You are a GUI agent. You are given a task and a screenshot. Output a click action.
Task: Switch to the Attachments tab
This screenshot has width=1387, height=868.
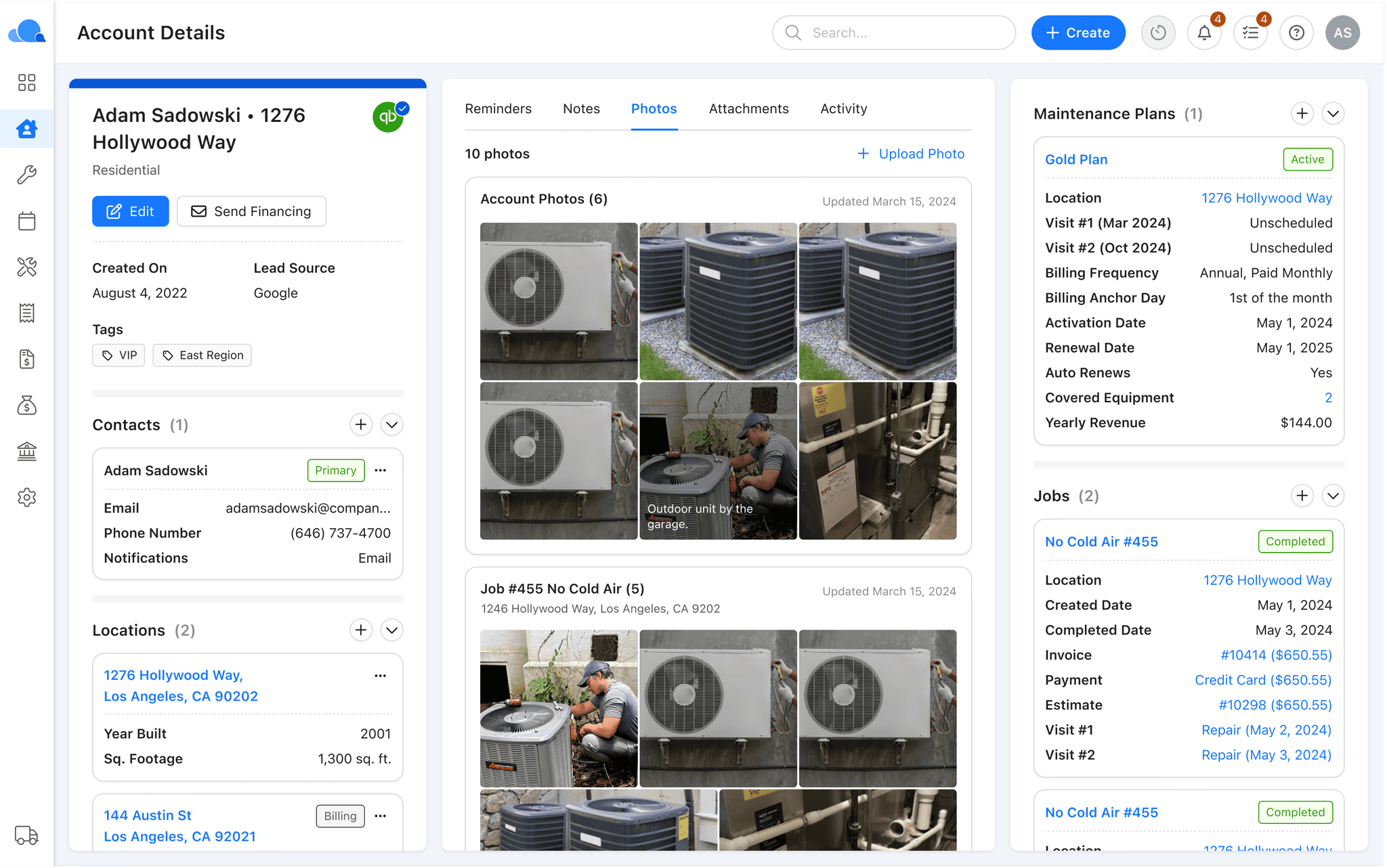748,108
